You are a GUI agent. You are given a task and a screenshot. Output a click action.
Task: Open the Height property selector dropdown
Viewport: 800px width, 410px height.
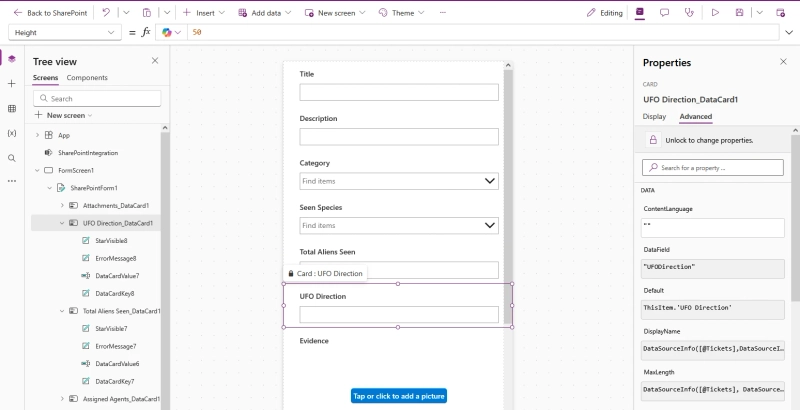(x=65, y=33)
